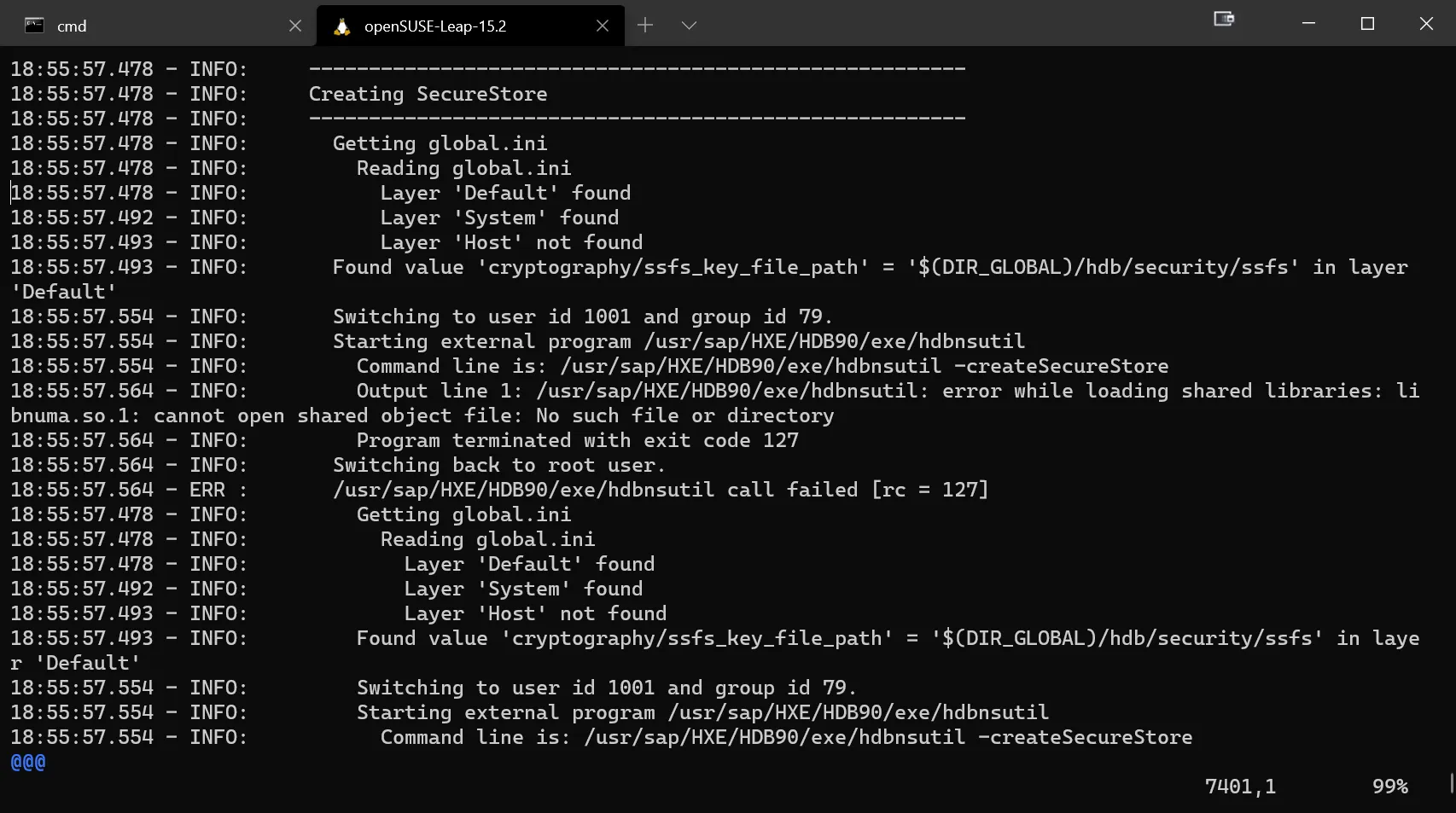This screenshot has width=1456, height=813.
Task: Click 'Switching back to root user.' text
Action: [498, 465]
